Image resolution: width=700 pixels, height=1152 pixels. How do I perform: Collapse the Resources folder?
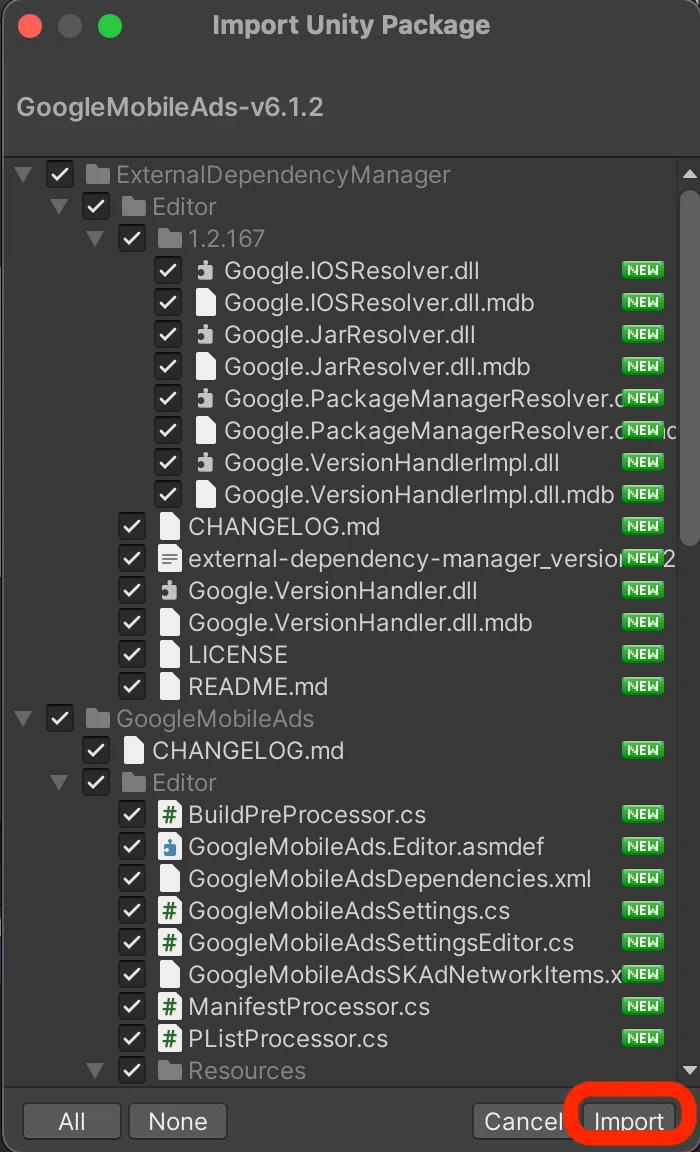95,1070
